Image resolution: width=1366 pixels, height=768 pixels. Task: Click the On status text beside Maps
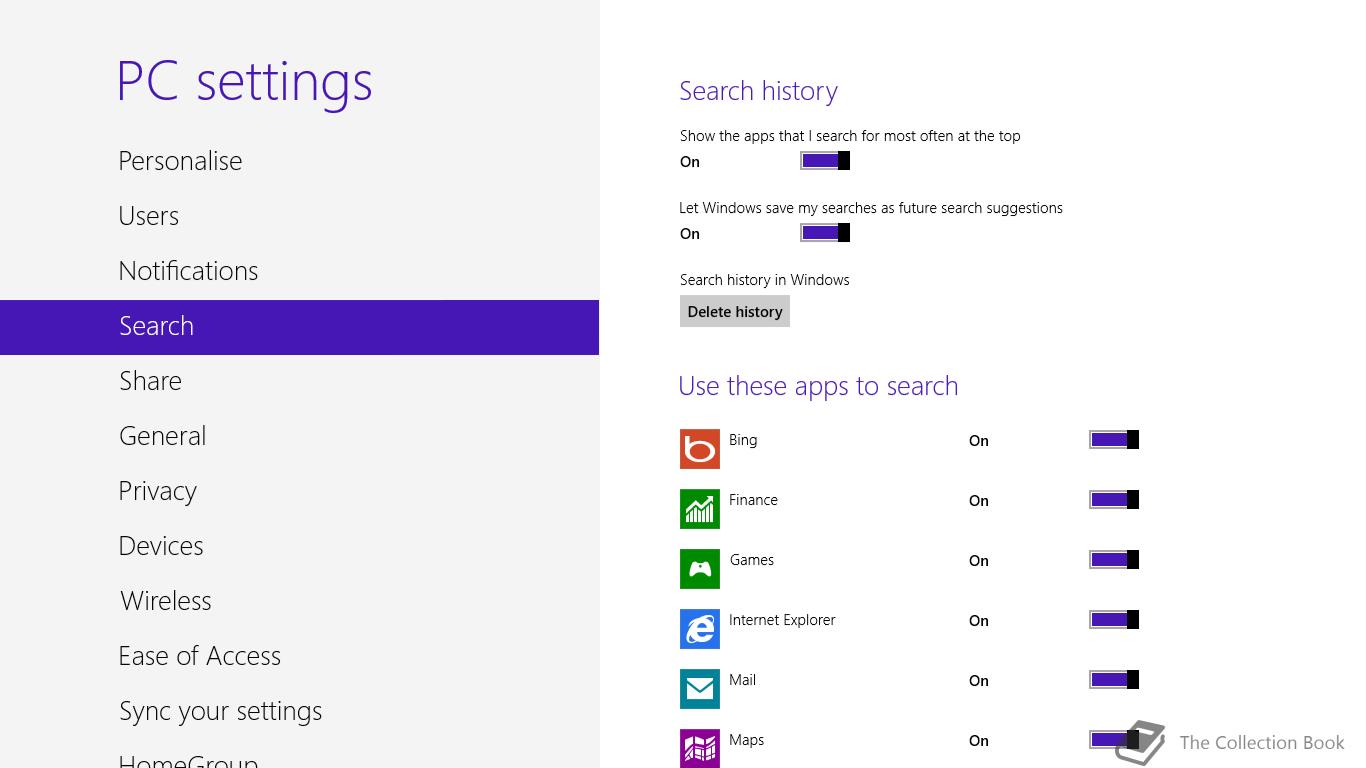click(979, 741)
